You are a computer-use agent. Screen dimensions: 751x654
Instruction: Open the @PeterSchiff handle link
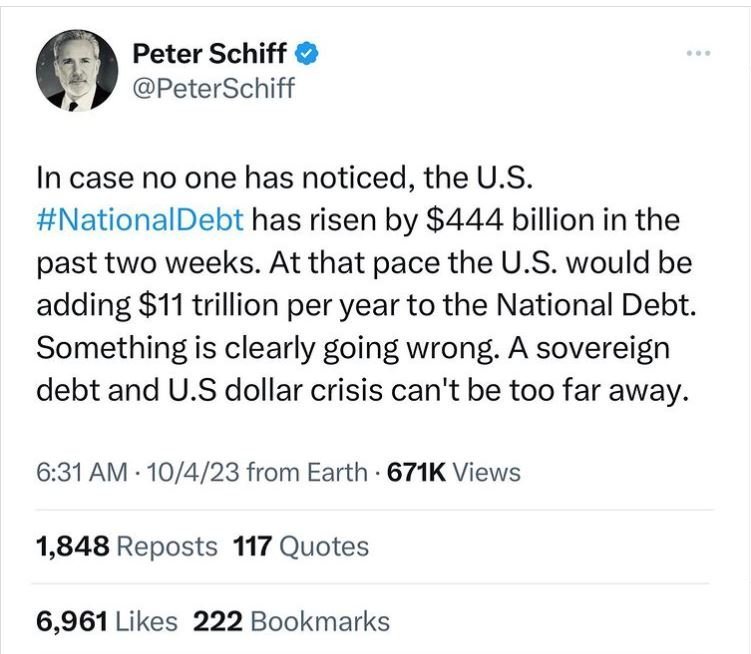point(213,88)
